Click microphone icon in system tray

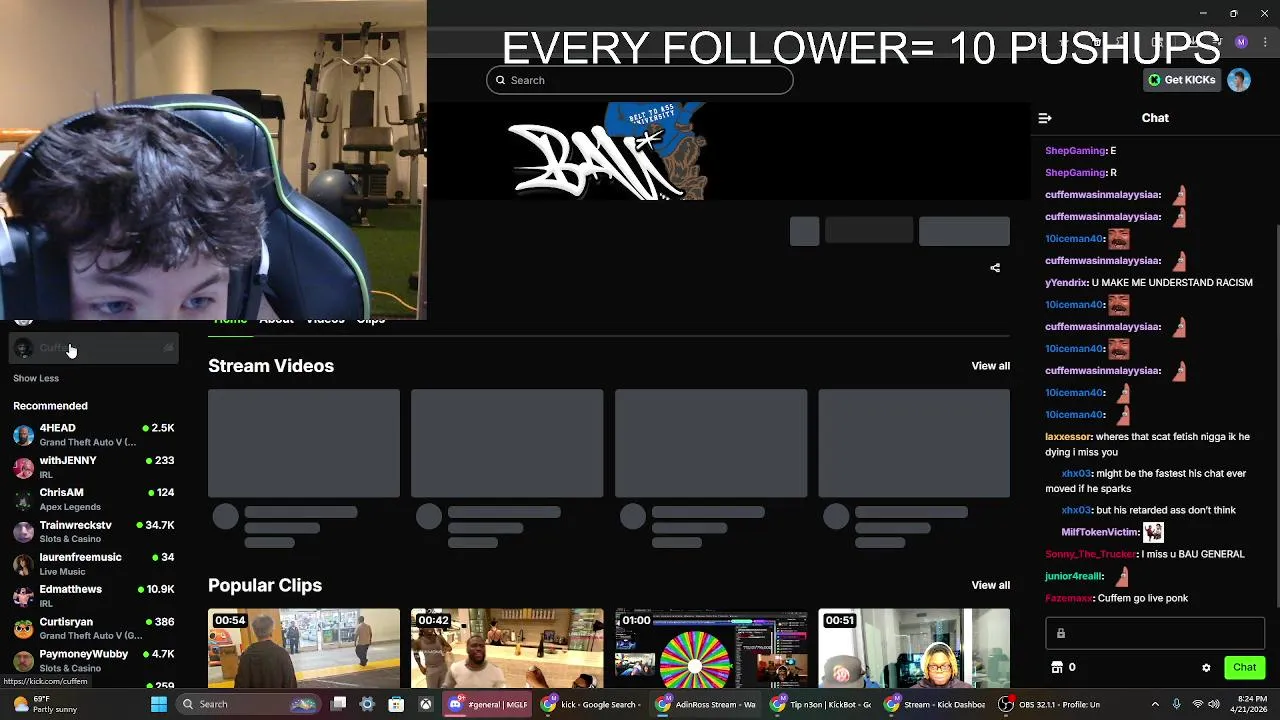(x=1176, y=704)
